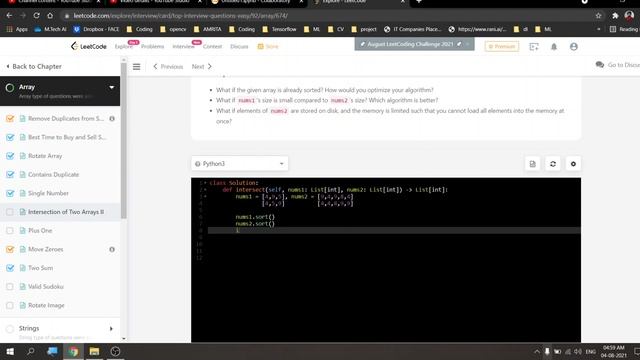The width and height of the screenshot is (640, 360).
Task: Open the editor settings gear
Action: tap(573, 164)
